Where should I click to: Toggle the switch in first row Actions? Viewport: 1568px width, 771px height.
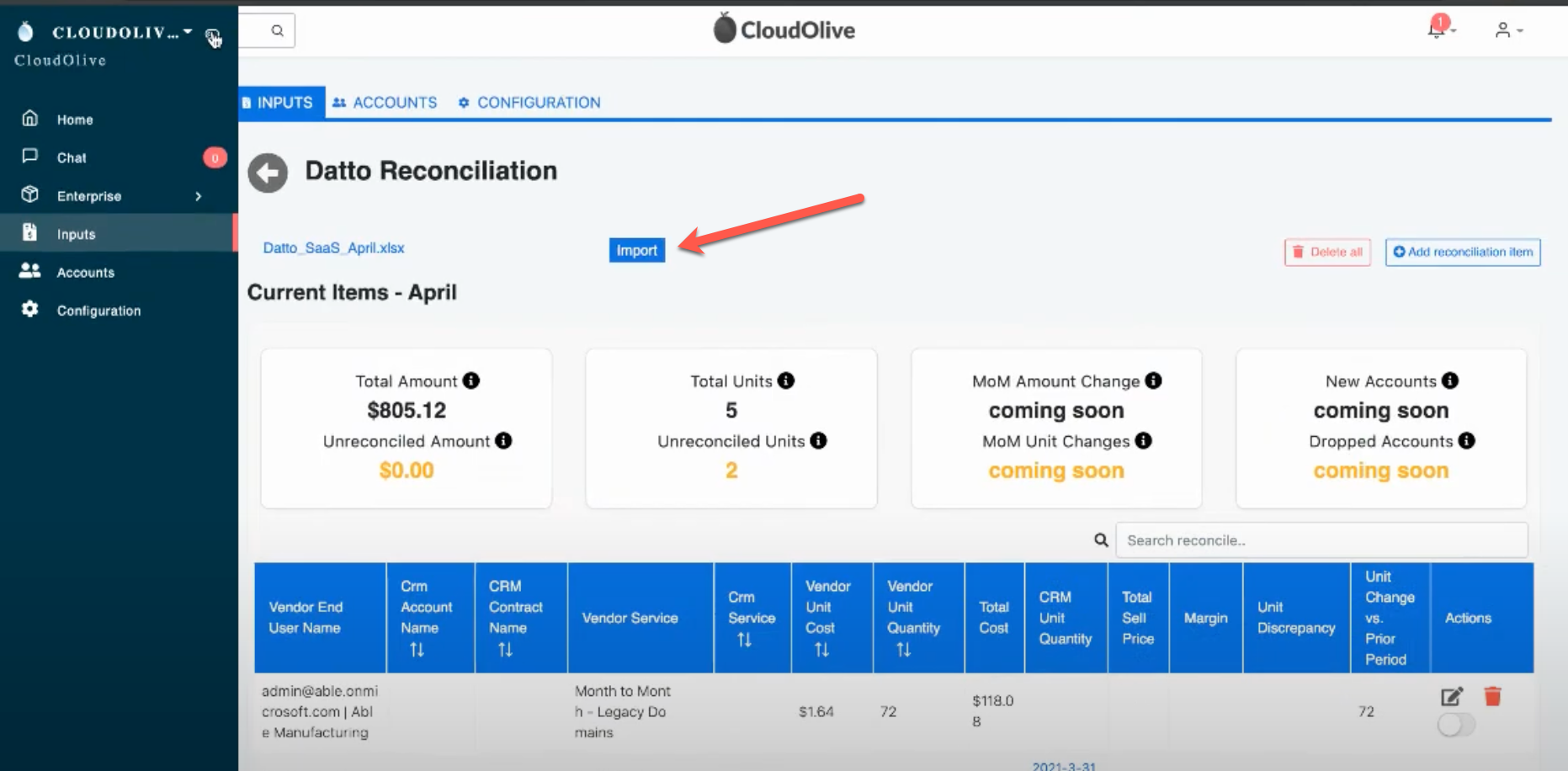coord(1456,725)
